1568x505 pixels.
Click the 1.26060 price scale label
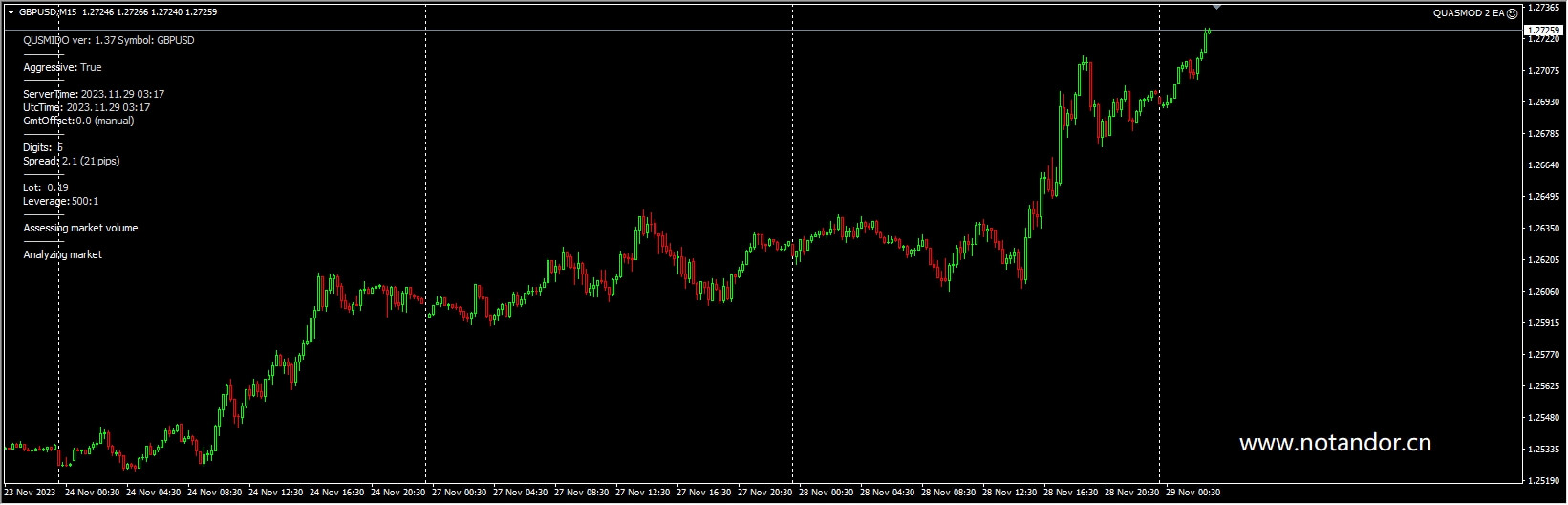coord(1544,292)
